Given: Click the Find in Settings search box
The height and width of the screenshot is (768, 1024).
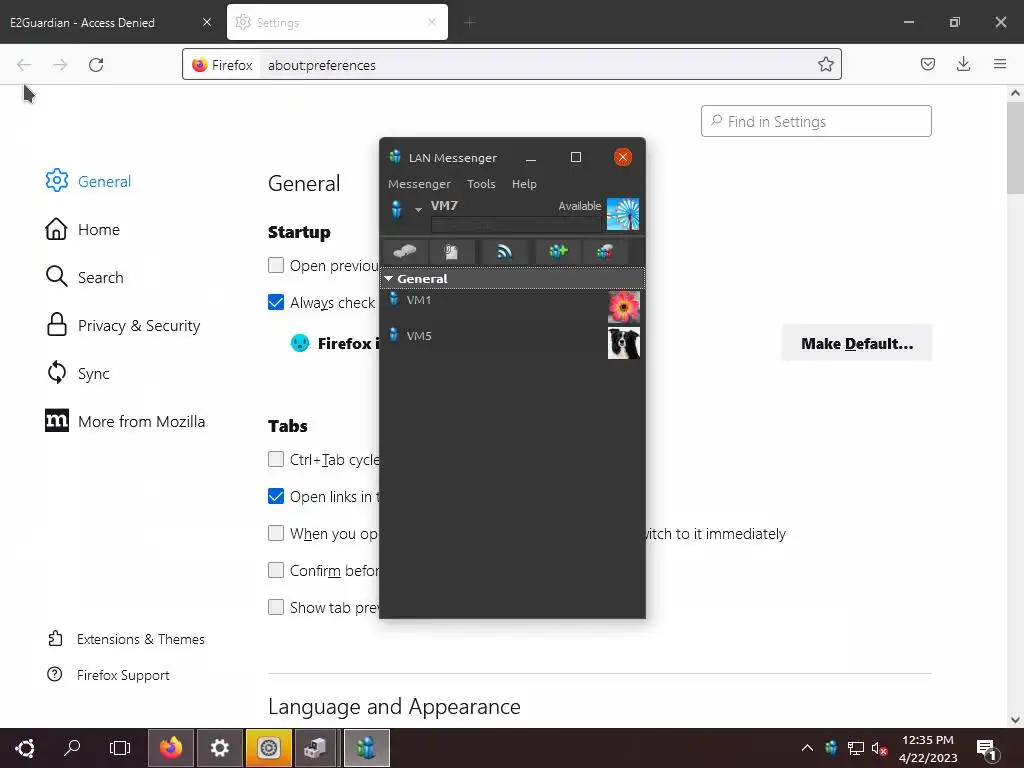Looking at the screenshot, I should [816, 121].
